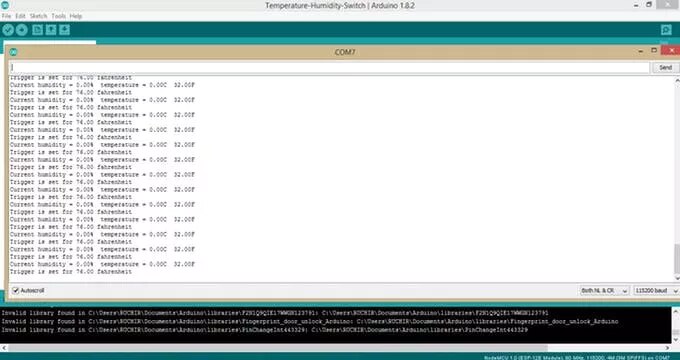
Task: Open the Help menu
Action: 76,16
